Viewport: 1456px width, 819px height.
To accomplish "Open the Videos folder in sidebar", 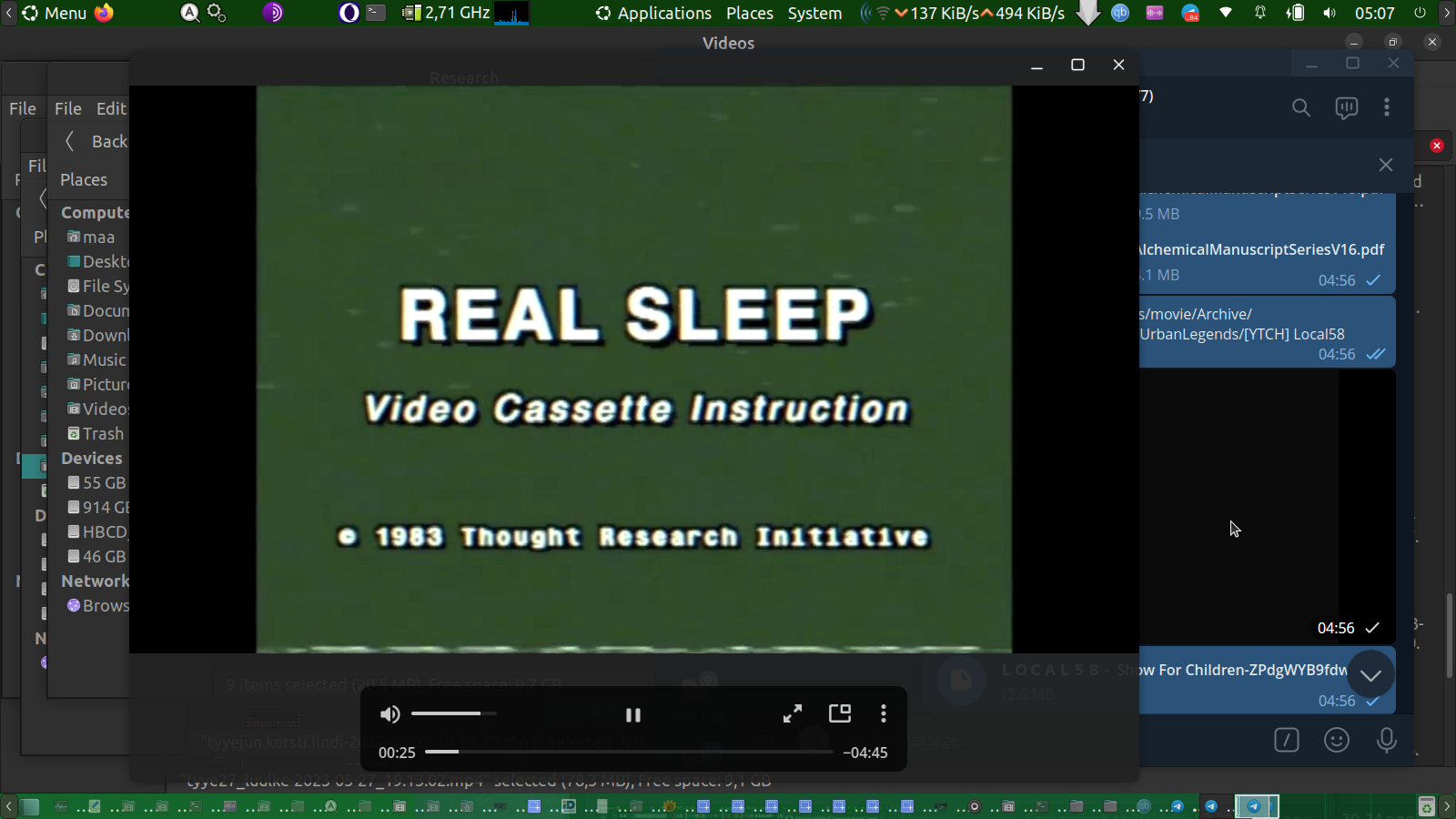I will click(x=98, y=409).
